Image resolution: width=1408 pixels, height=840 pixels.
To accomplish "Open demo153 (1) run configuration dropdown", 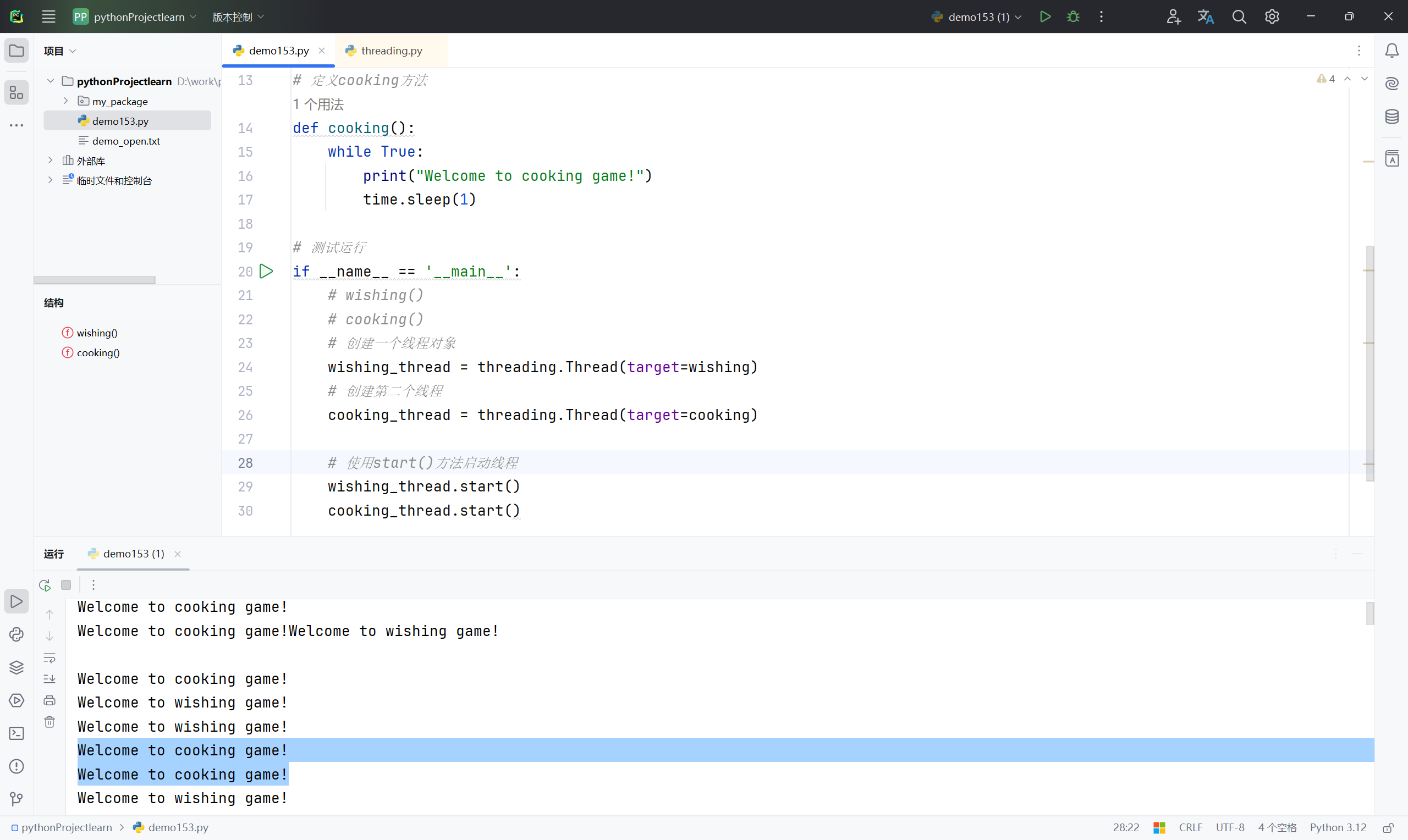I will tap(977, 16).
